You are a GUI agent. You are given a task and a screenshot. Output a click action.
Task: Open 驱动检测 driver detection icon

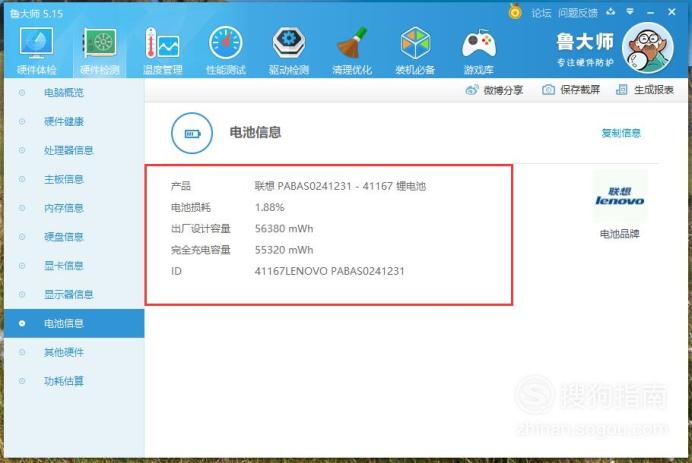click(289, 50)
